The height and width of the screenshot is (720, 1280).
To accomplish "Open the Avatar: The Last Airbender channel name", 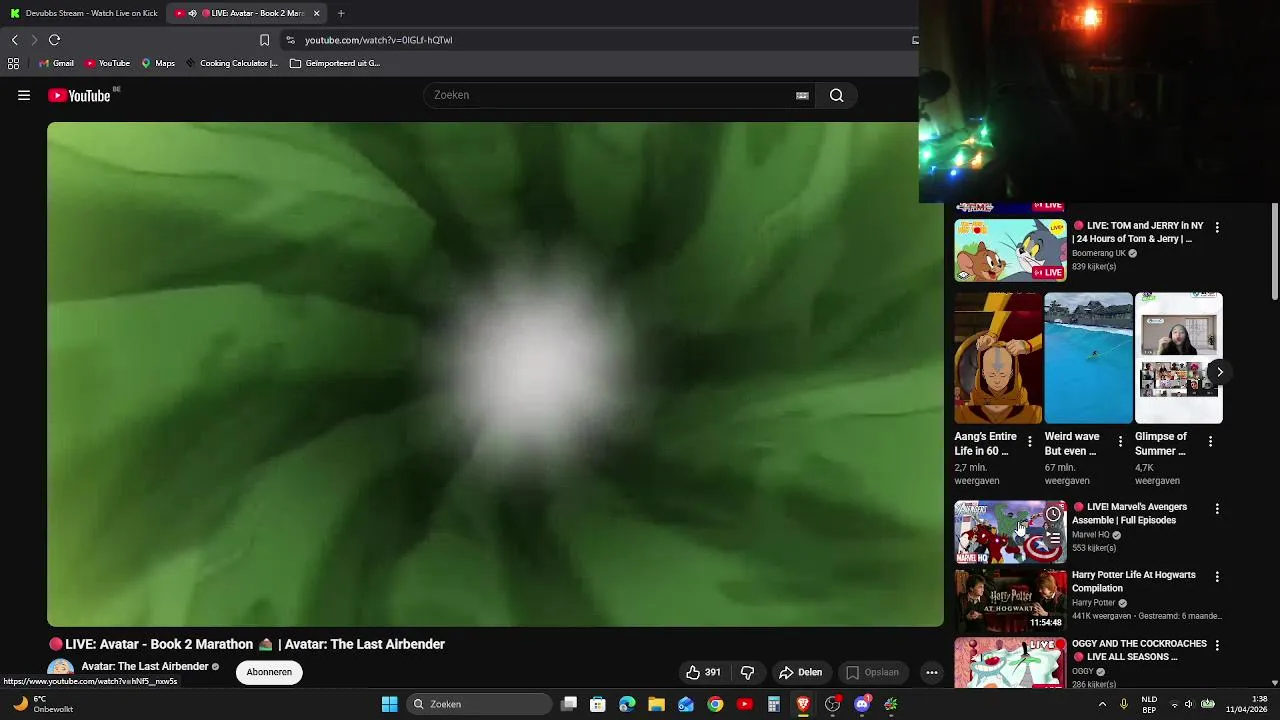I will pos(145,666).
